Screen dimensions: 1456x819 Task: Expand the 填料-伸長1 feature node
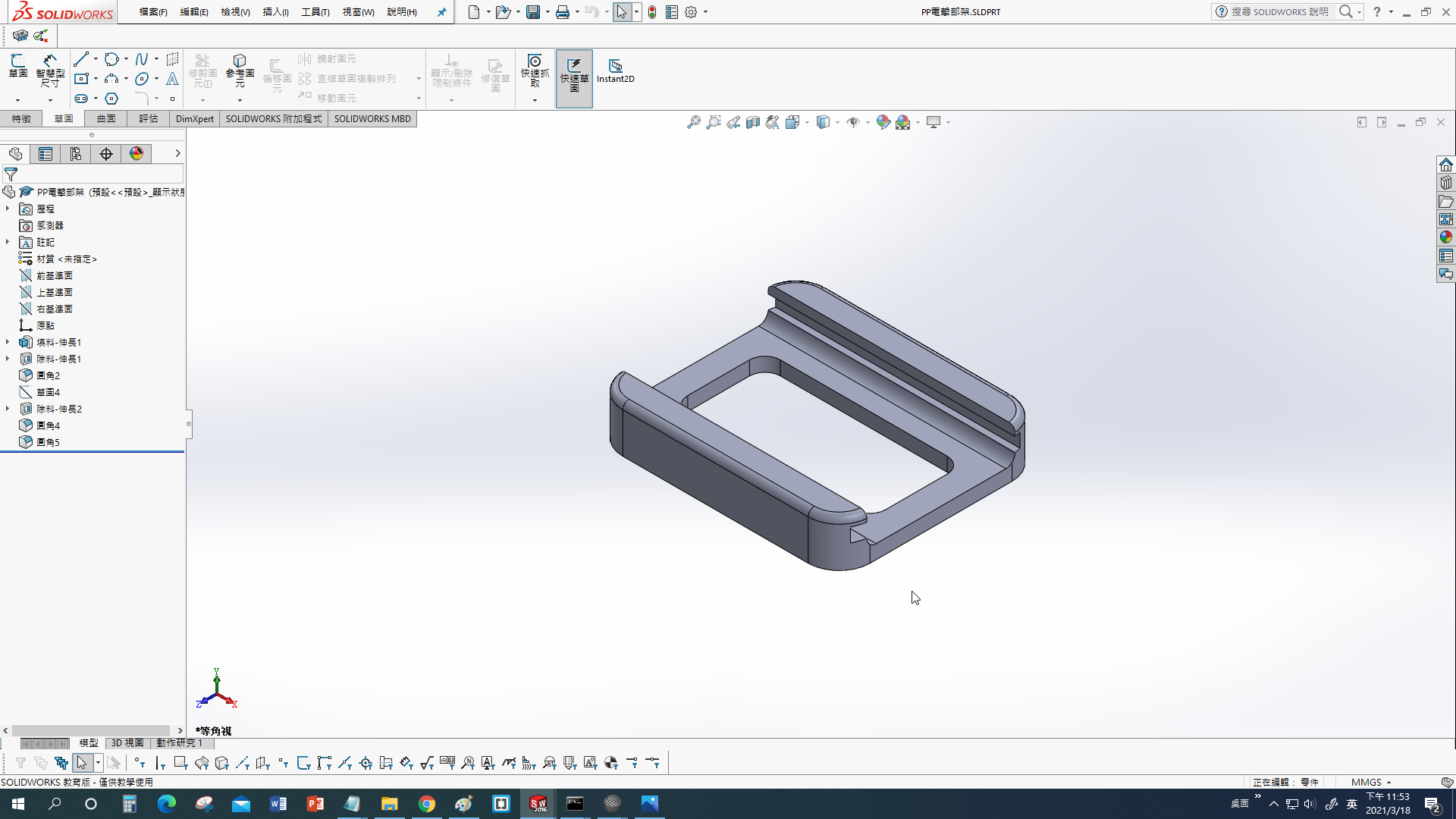(x=8, y=342)
